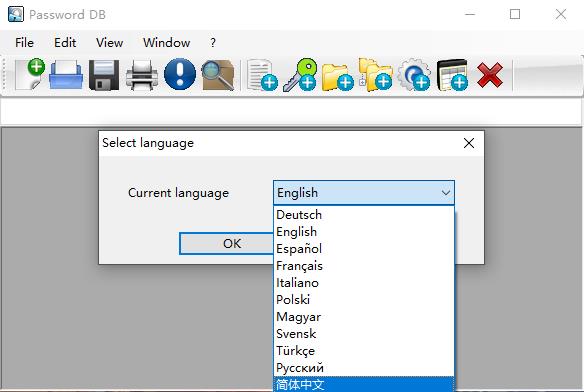Click the printer icon in the toolbar
The height and width of the screenshot is (392, 584).
click(x=142, y=75)
